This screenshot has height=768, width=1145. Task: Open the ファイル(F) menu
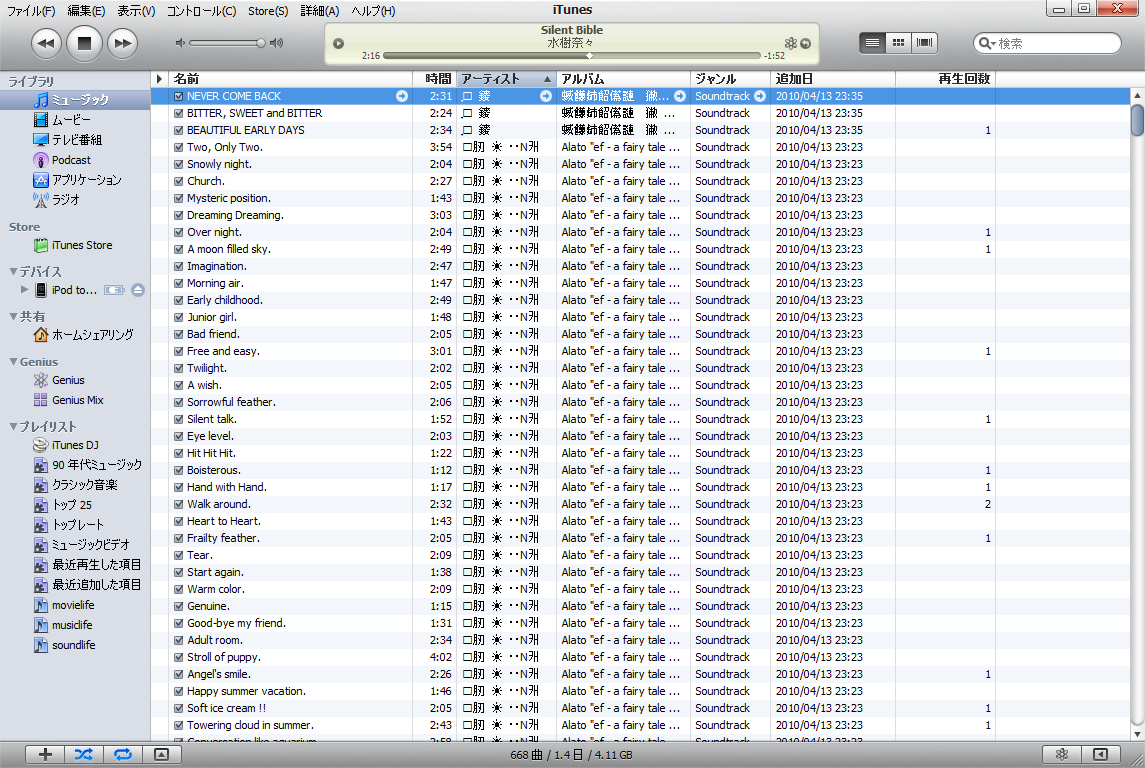31,11
